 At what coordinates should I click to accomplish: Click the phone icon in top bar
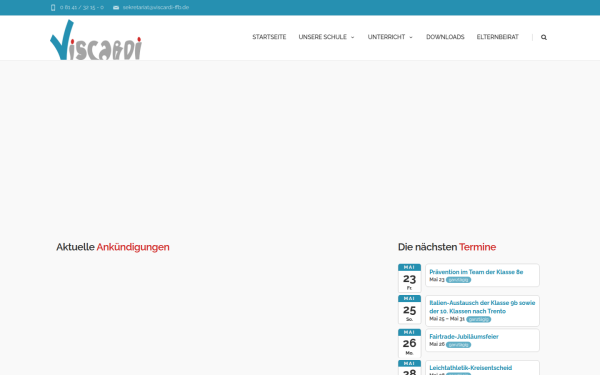pos(53,7)
